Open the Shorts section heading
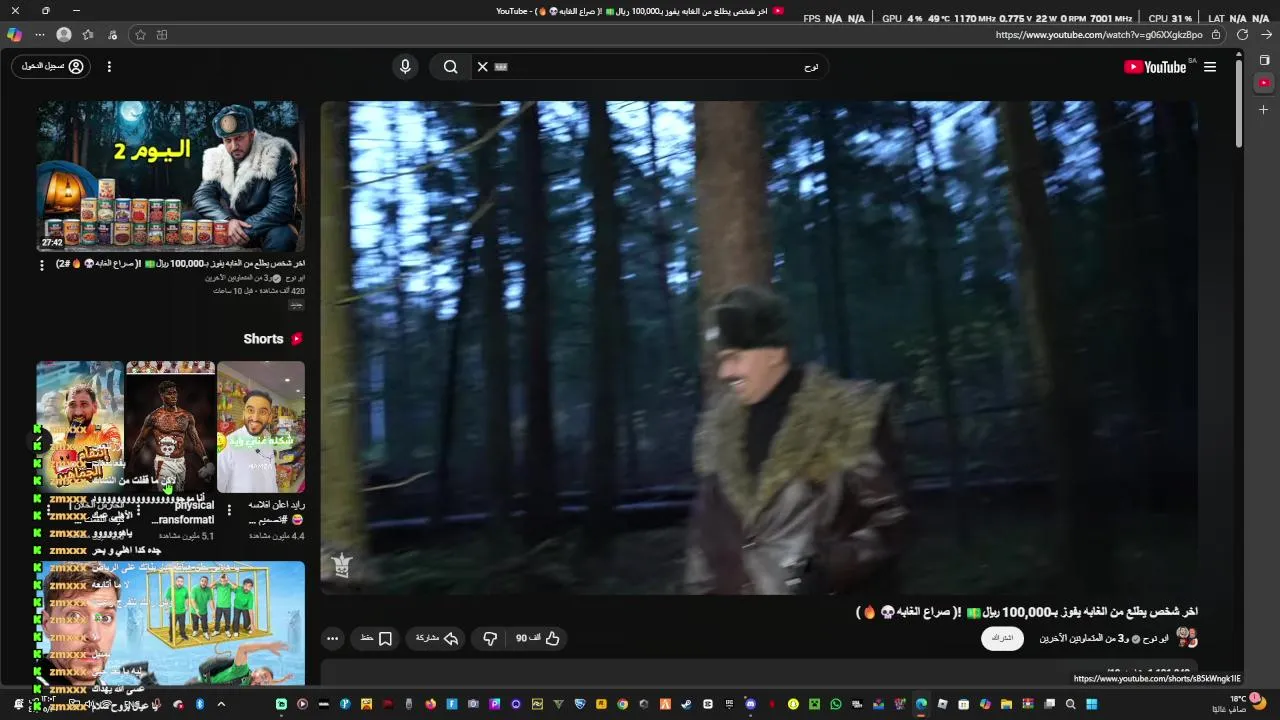Image resolution: width=1280 pixels, height=720 pixels. point(273,339)
